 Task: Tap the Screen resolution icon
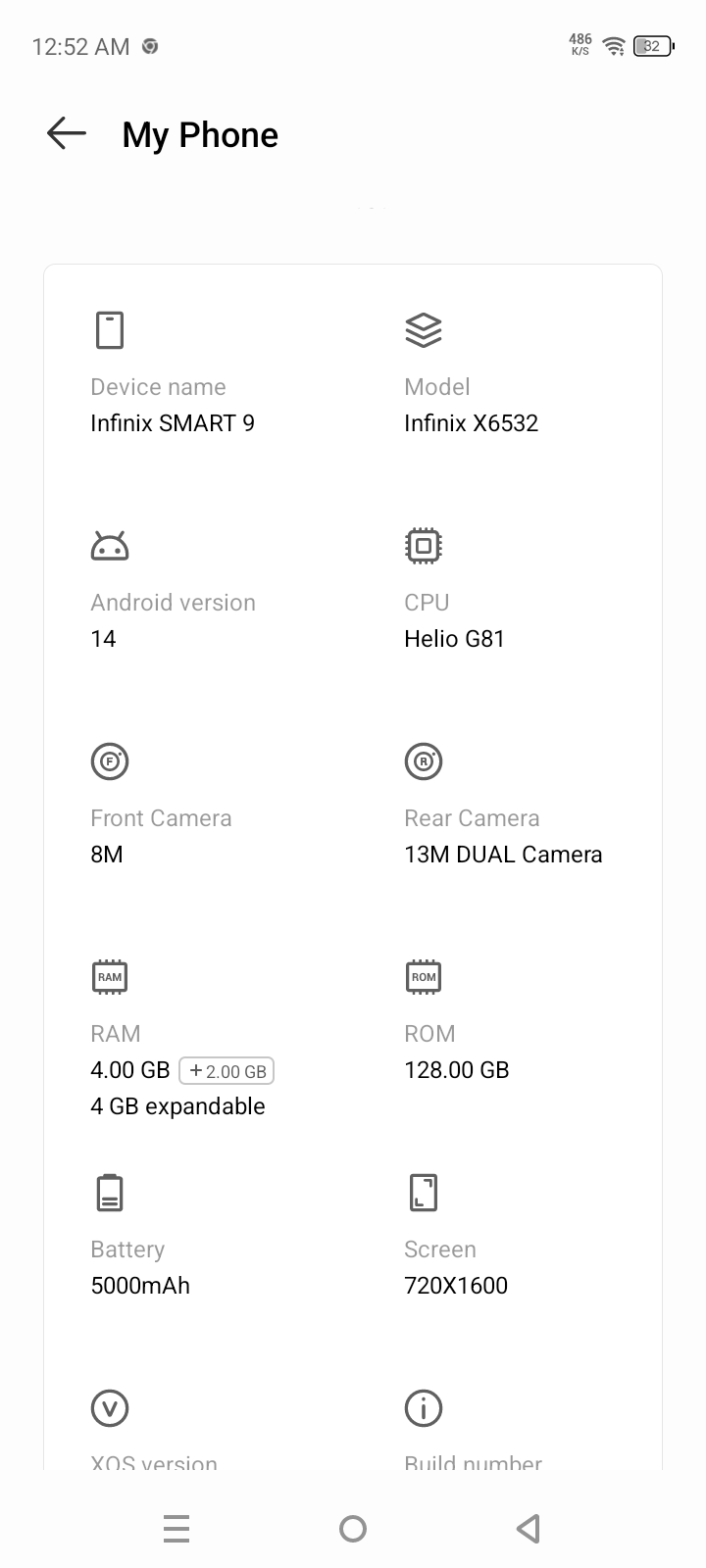click(424, 1193)
